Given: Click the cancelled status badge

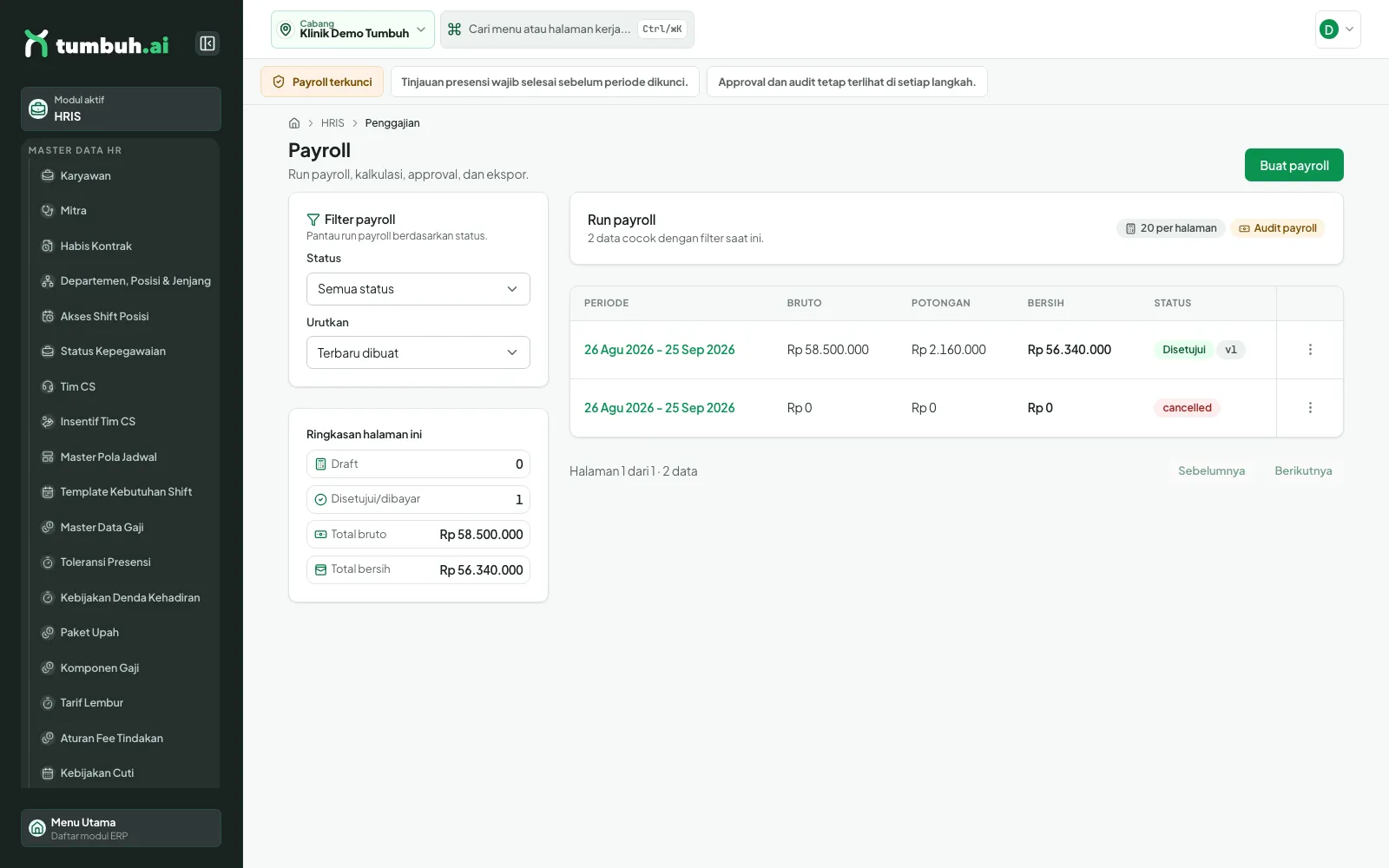Looking at the screenshot, I should click(1187, 408).
